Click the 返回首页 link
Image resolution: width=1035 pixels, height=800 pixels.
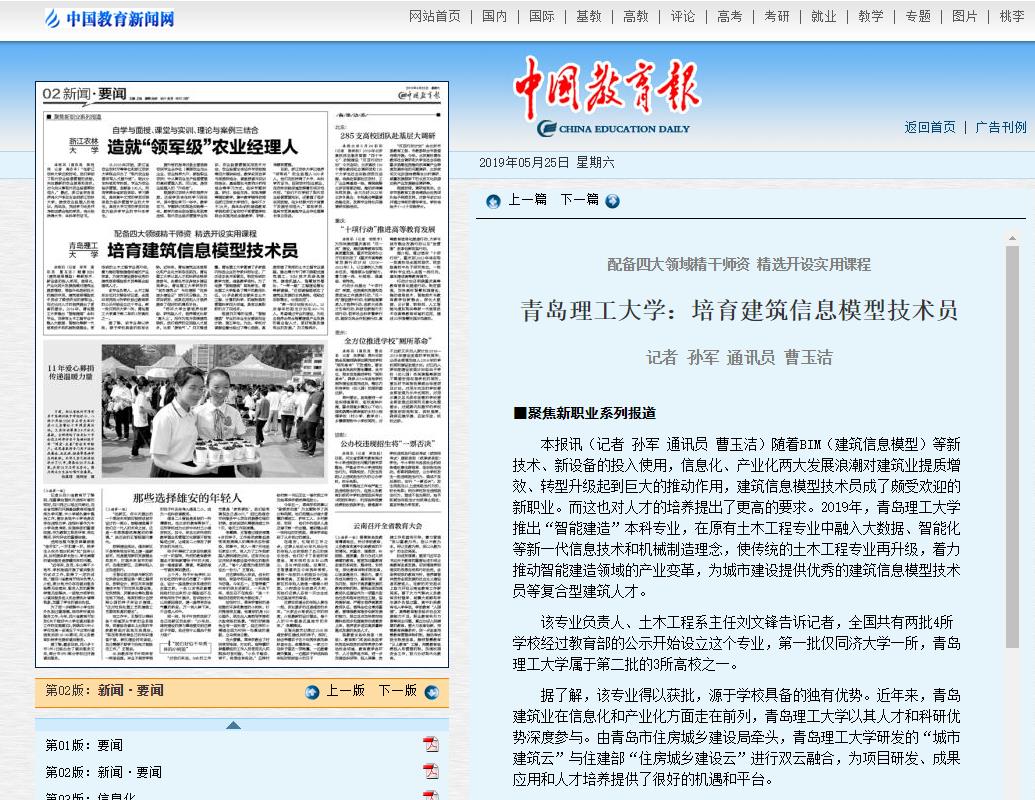pyautogui.click(x=930, y=127)
